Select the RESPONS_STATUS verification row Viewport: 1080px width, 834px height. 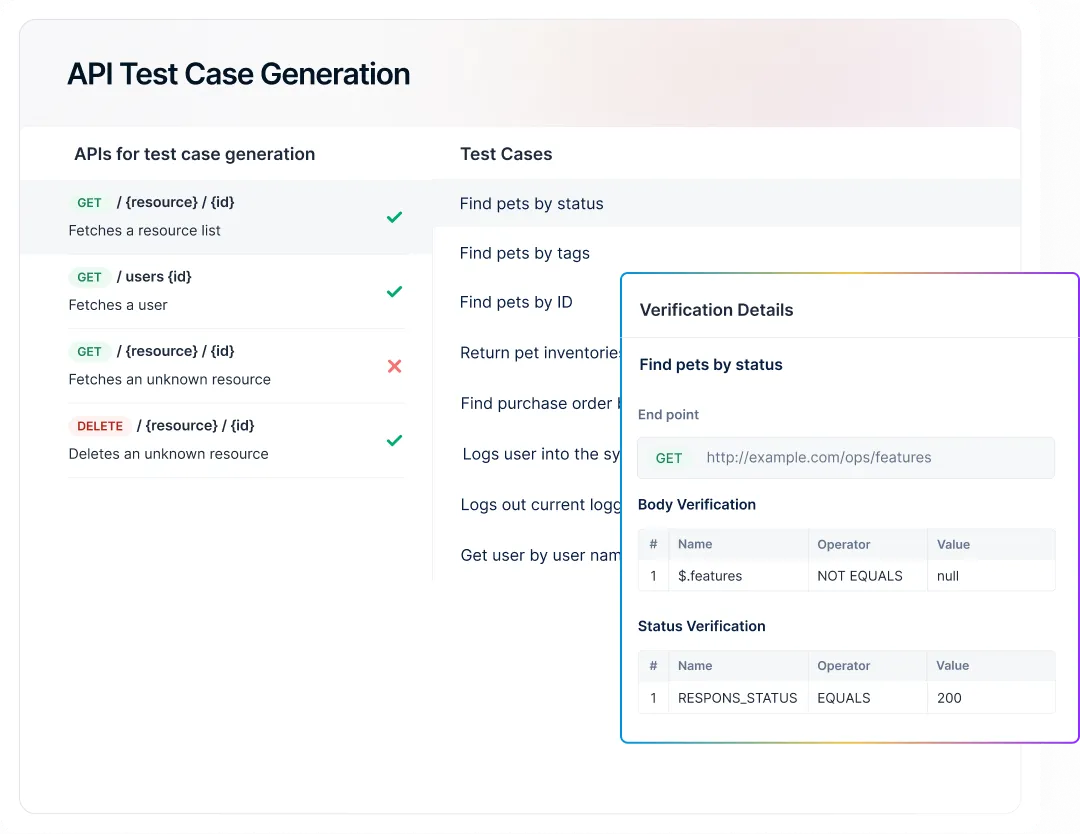pyautogui.click(x=737, y=698)
